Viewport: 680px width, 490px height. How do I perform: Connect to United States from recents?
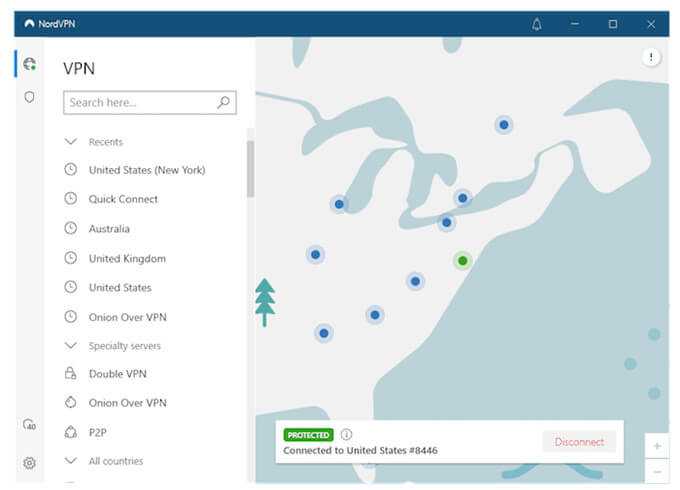(120, 287)
